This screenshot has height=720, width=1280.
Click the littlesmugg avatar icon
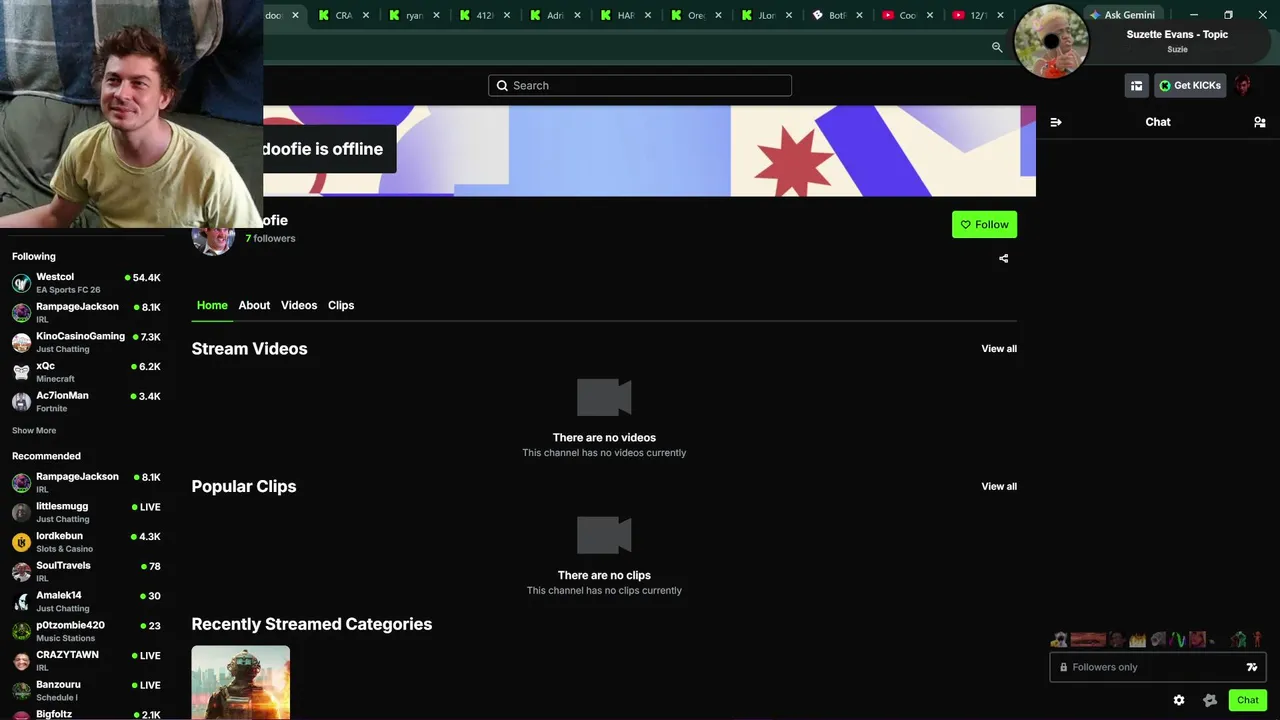click(21, 513)
